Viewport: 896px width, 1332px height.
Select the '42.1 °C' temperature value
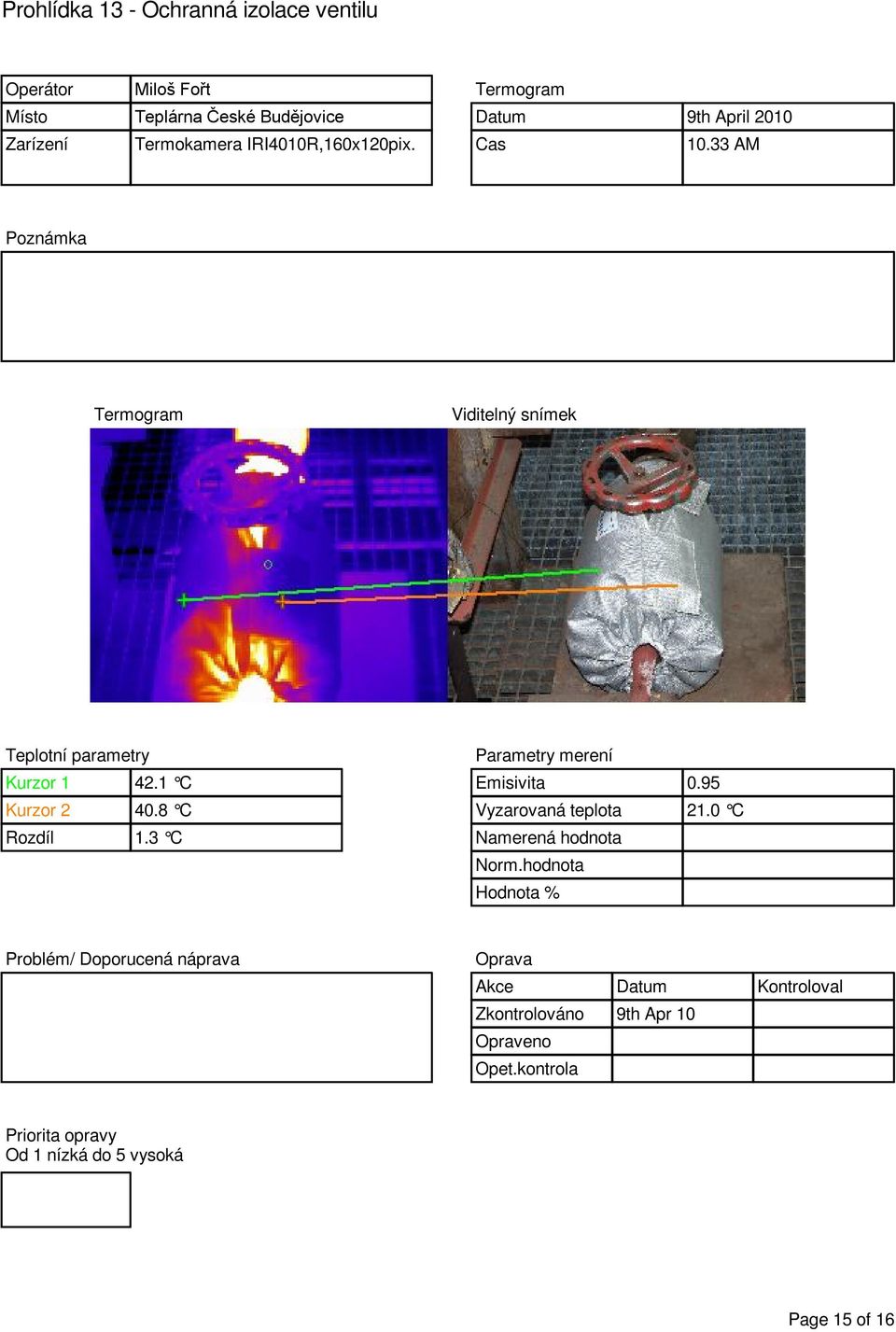point(163,783)
